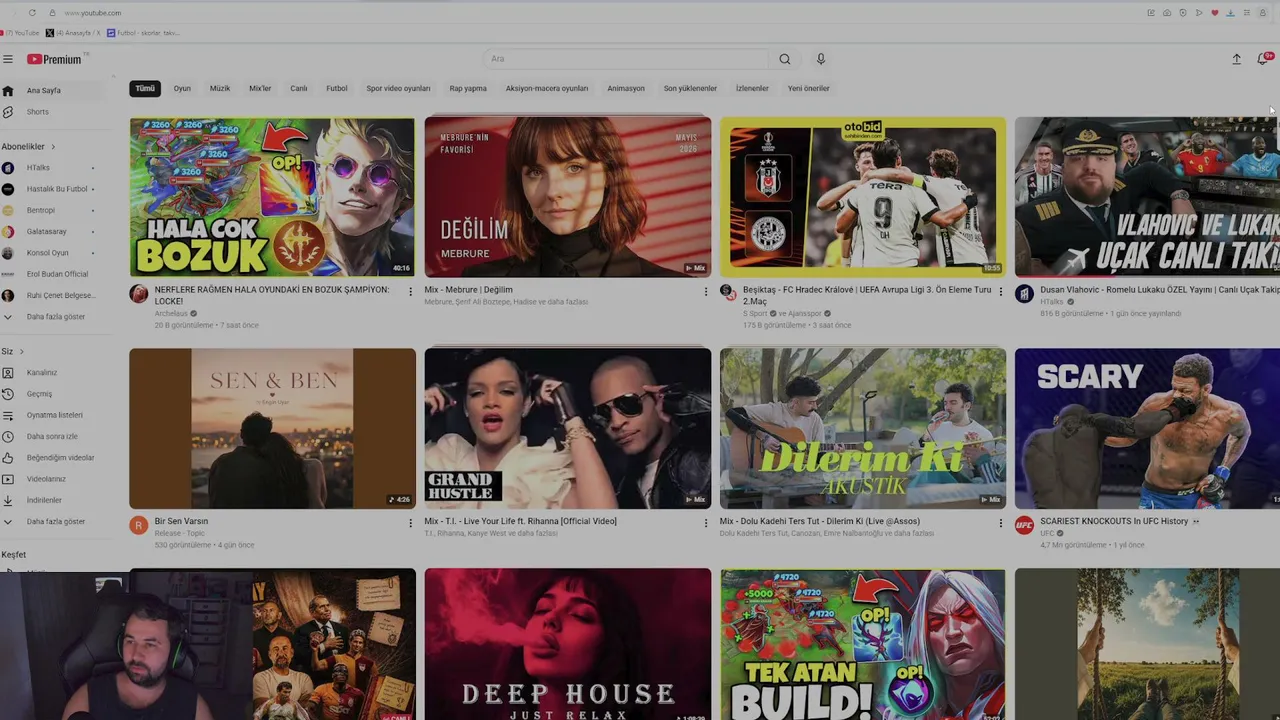Expand Daha fazla göster under Siz
Viewport: 1280px width, 720px height.
52,522
